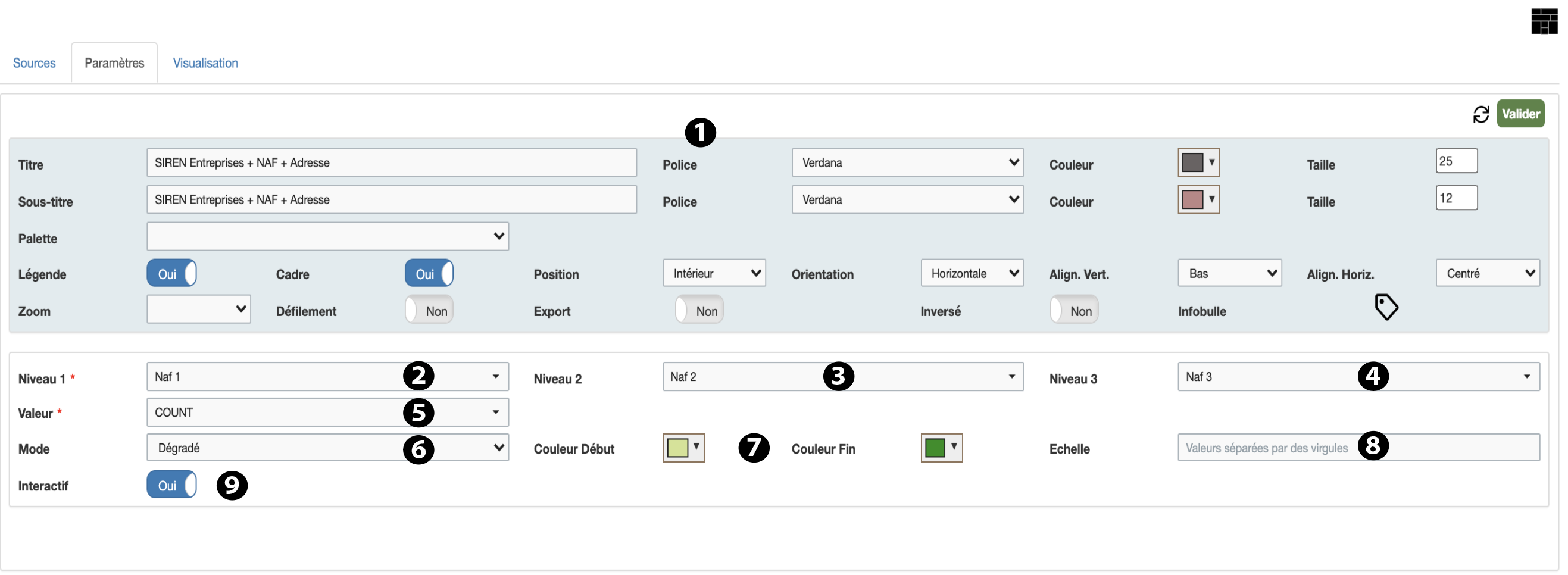Screen dimensions: 1568x575
Task: Click the Valider button
Action: coord(1520,114)
